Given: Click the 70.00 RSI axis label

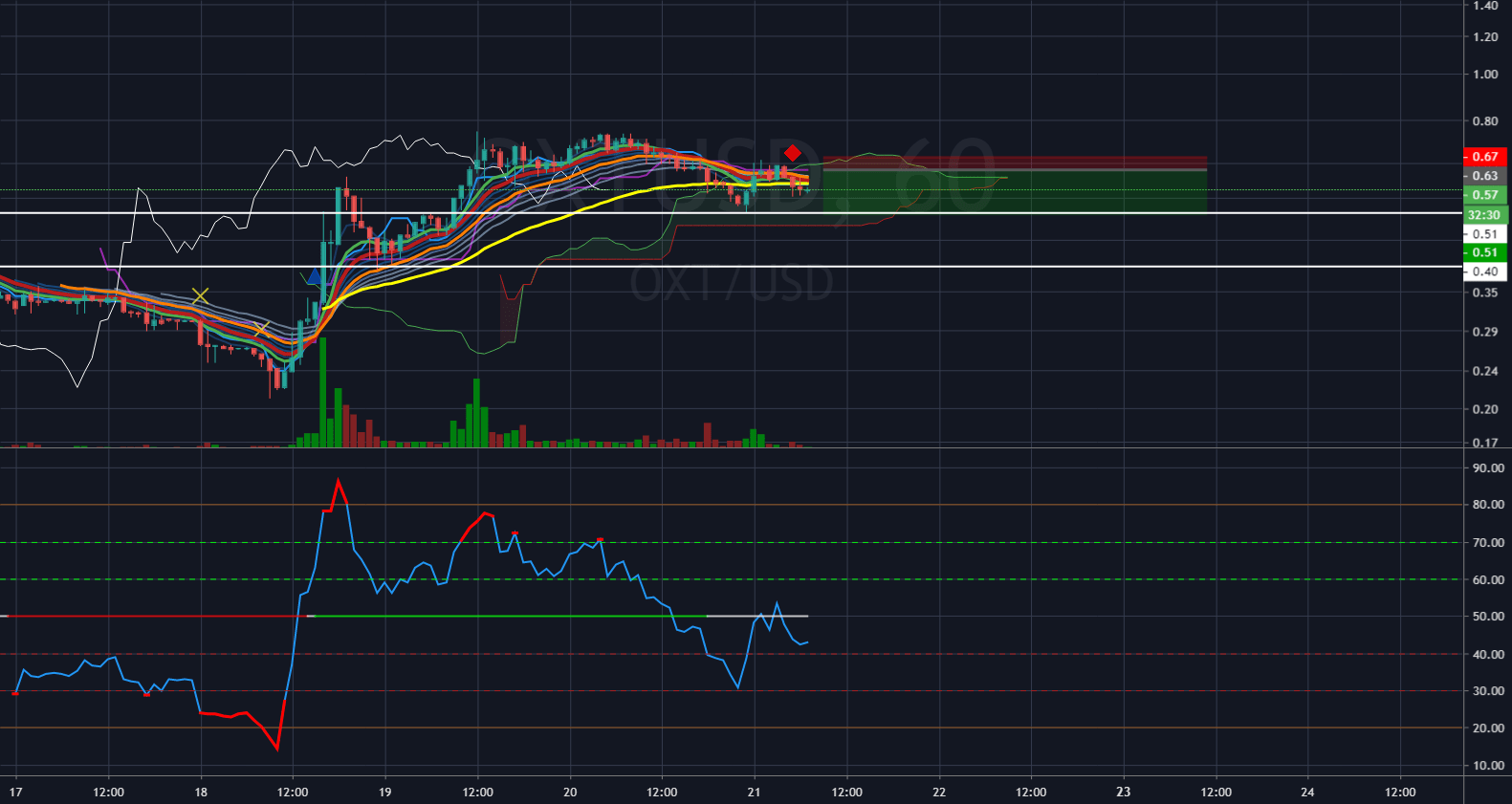Looking at the screenshot, I should coord(1488,542).
